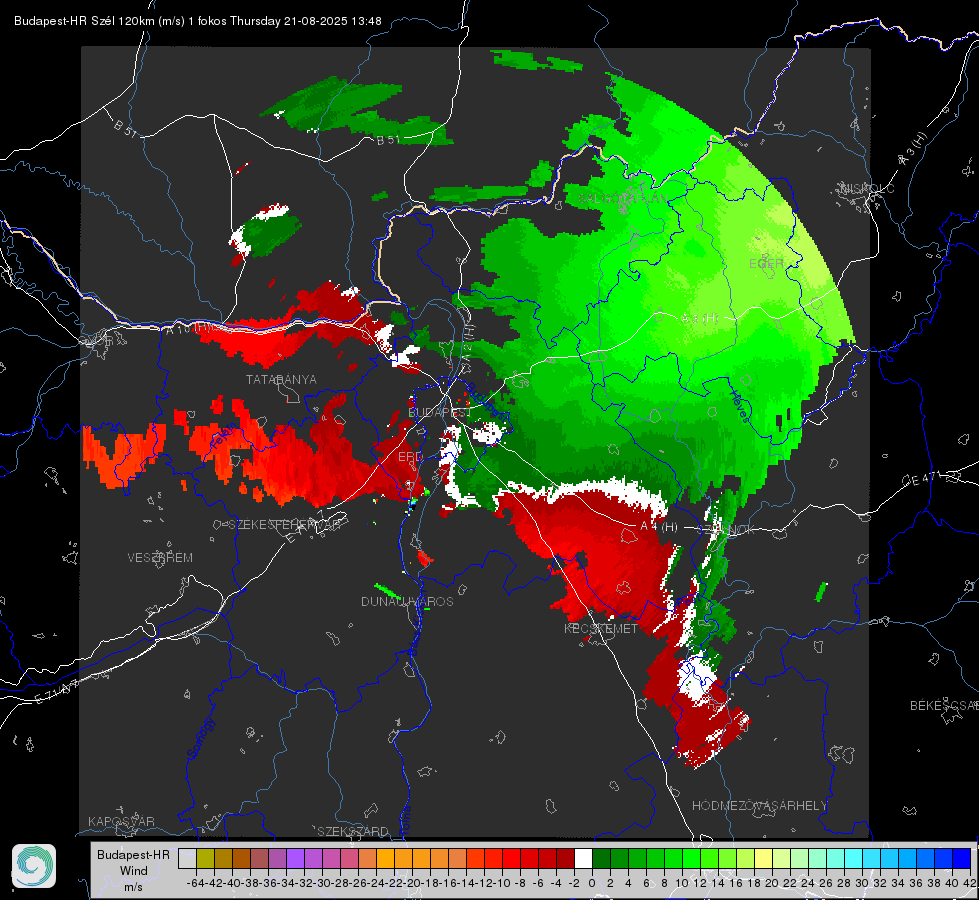
Task: Click the DUNAÚJVÁROS city label
Action: point(407,601)
